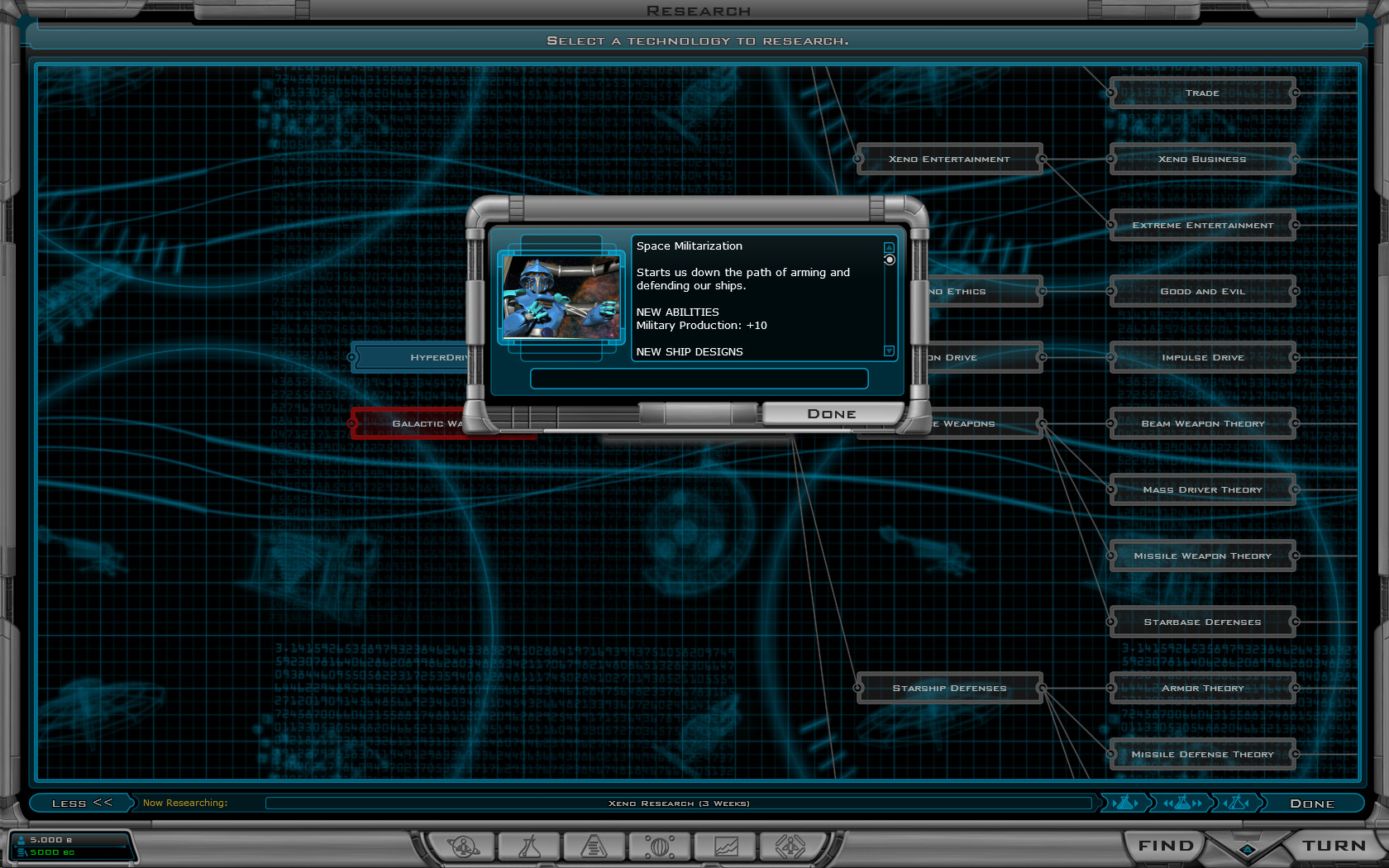Click the inward-arrows flask research icon
The image size is (1389, 868).
1236,803
